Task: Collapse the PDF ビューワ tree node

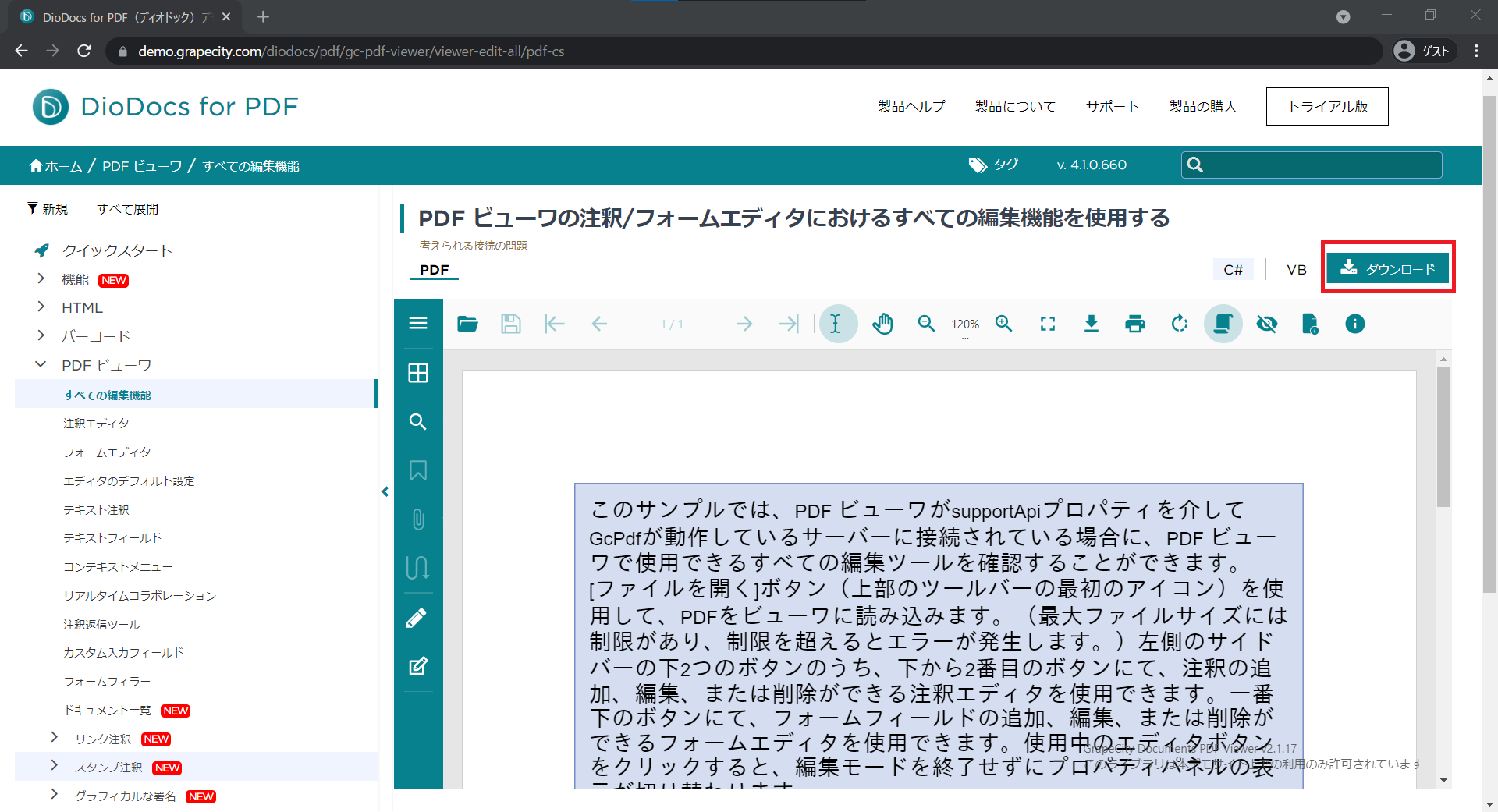Action: pos(41,364)
